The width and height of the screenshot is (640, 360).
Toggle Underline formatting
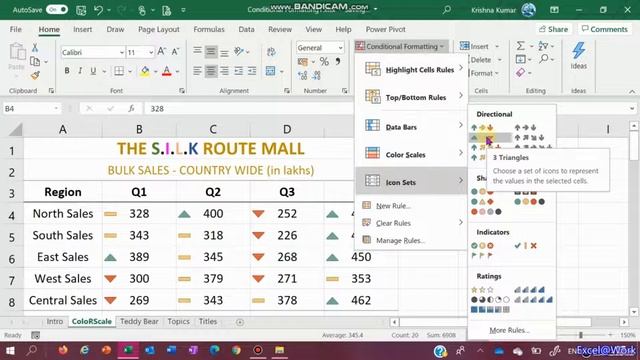tap(93, 71)
